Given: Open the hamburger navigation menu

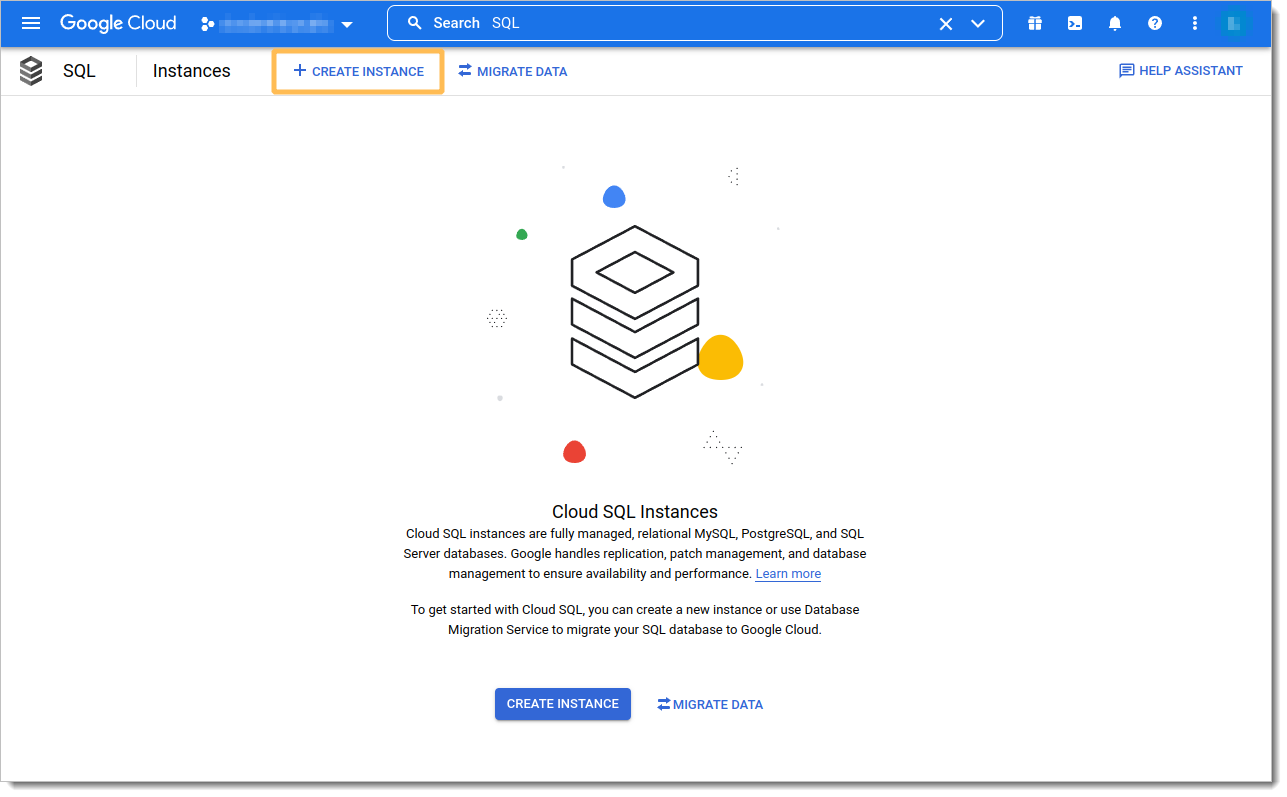Looking at the screenshot, I should click(31, 23).
